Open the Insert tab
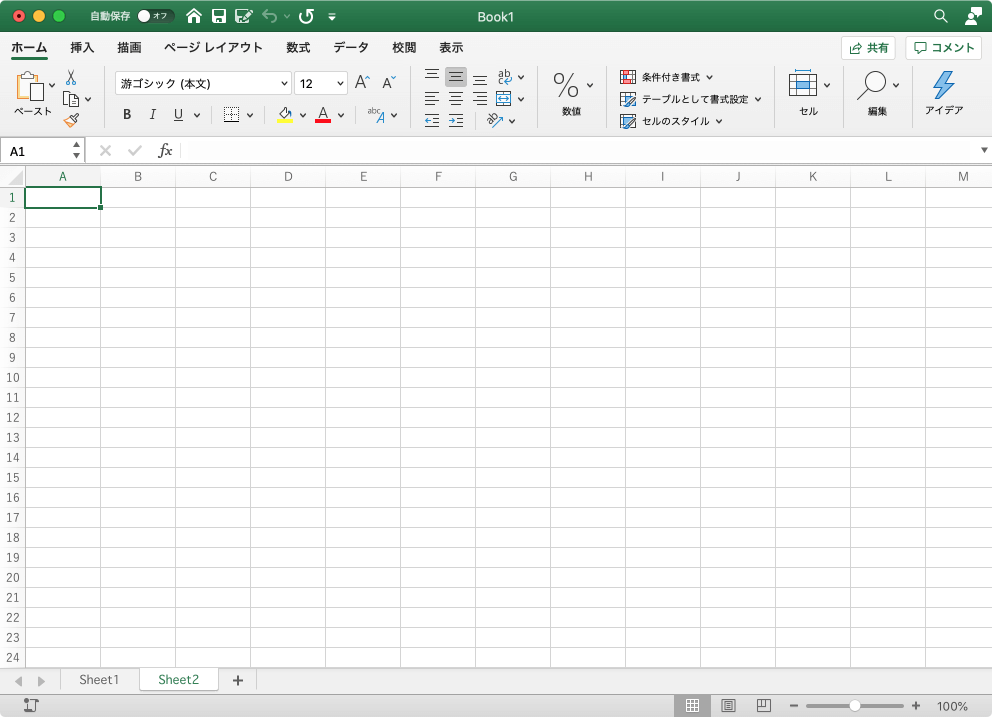 coord(82,47)
